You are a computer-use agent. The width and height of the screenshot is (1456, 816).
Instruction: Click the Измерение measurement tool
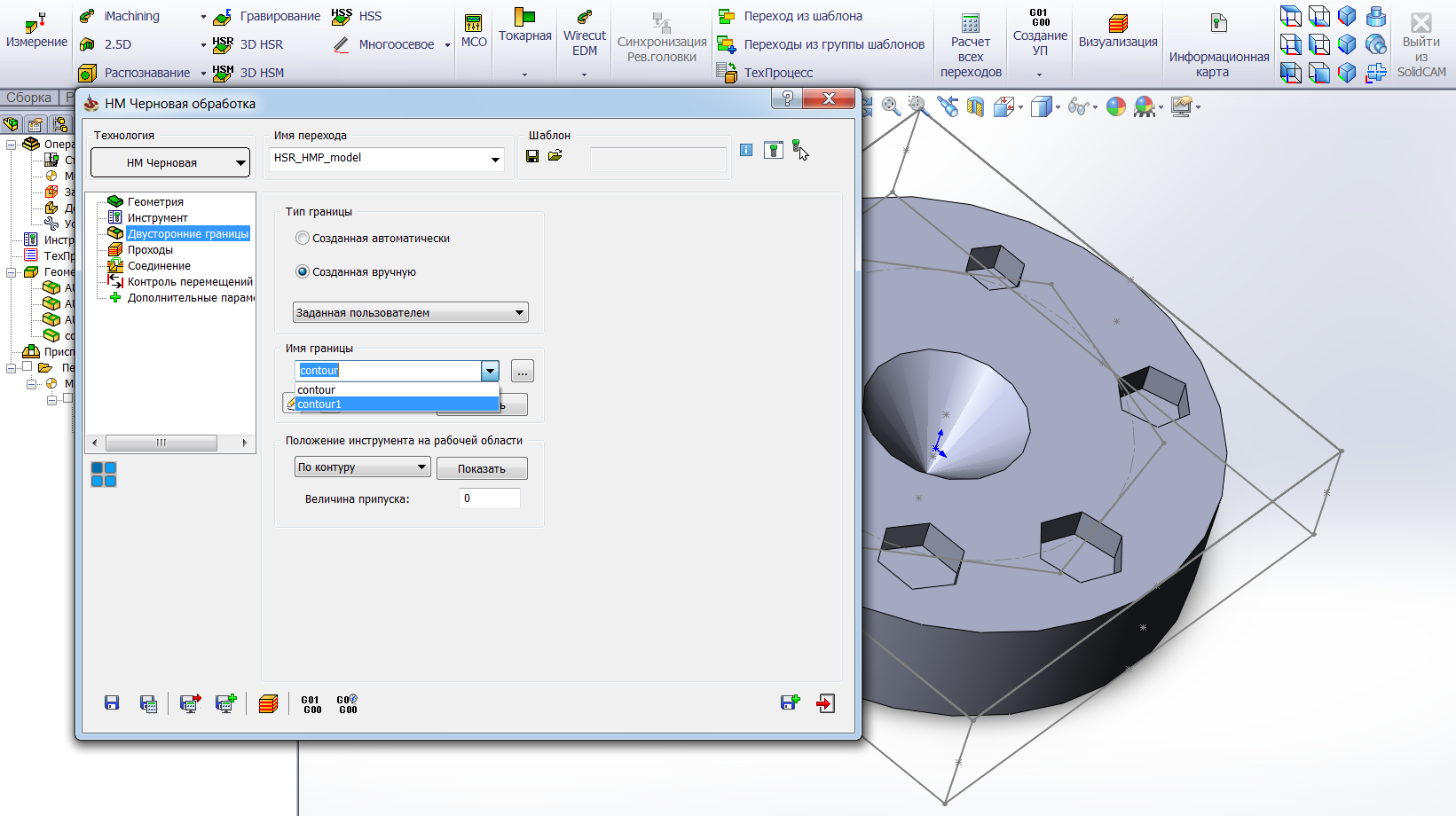tap(36, 31)
